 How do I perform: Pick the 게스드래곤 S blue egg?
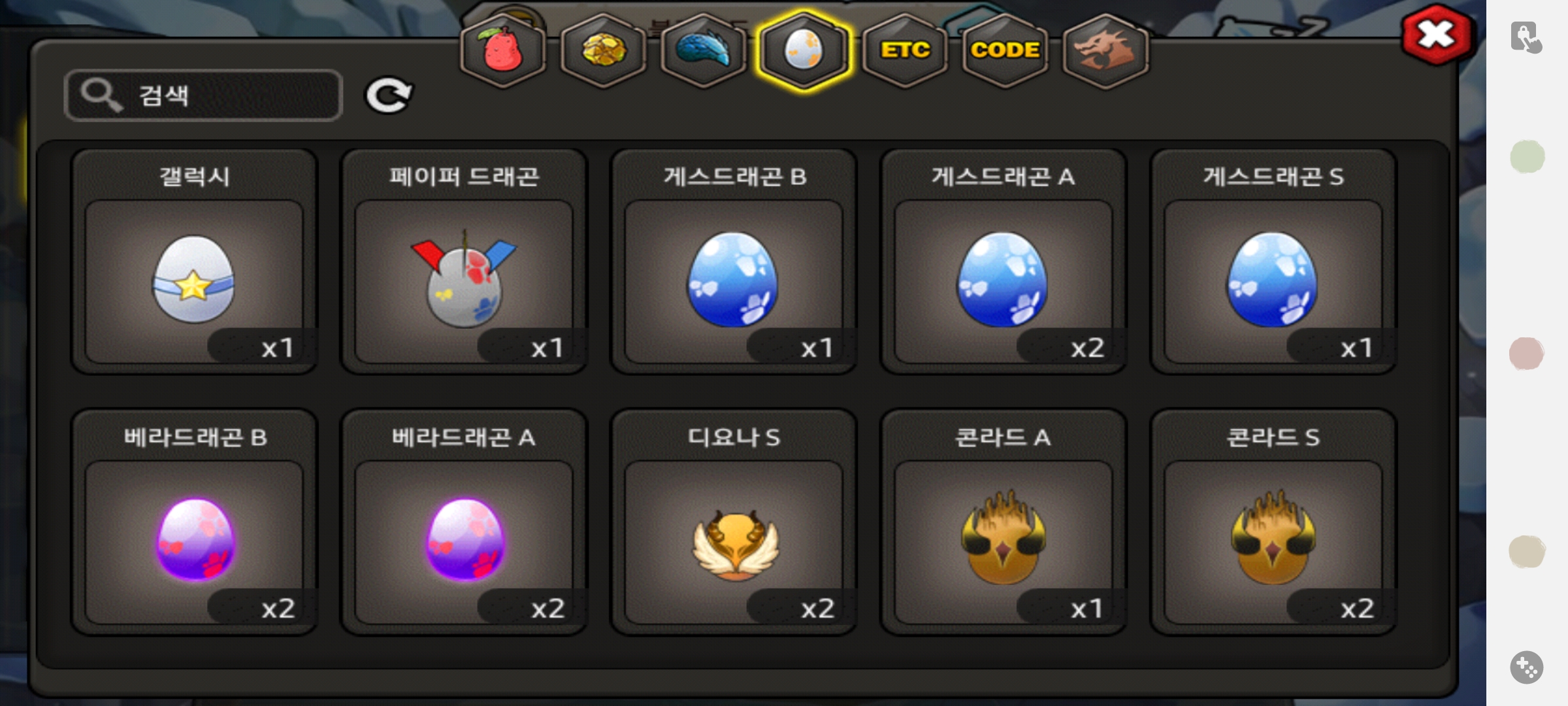1273,261
